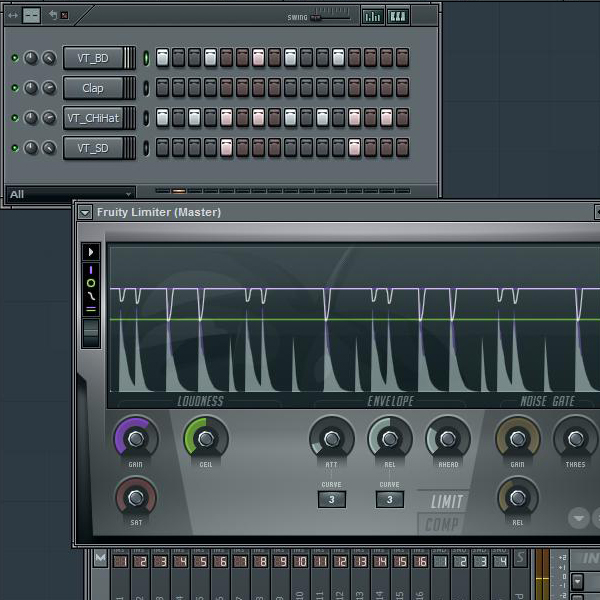Mute the VT_BD channel via green LED
The height and width of the screenshot is (600, 600).
coord(15,58)
